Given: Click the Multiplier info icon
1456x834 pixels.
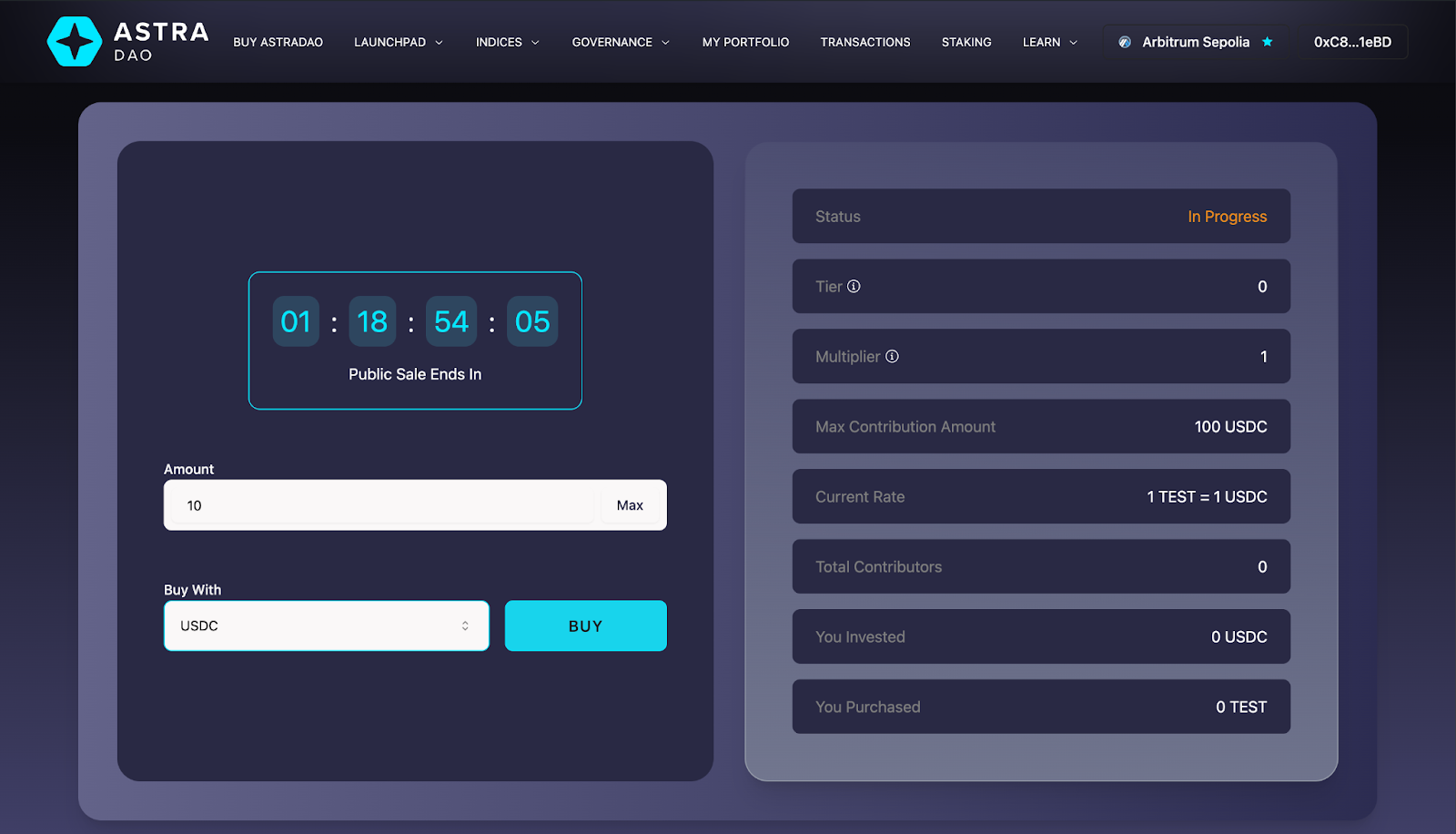Looking at the screenshot, I should point(892,356).
